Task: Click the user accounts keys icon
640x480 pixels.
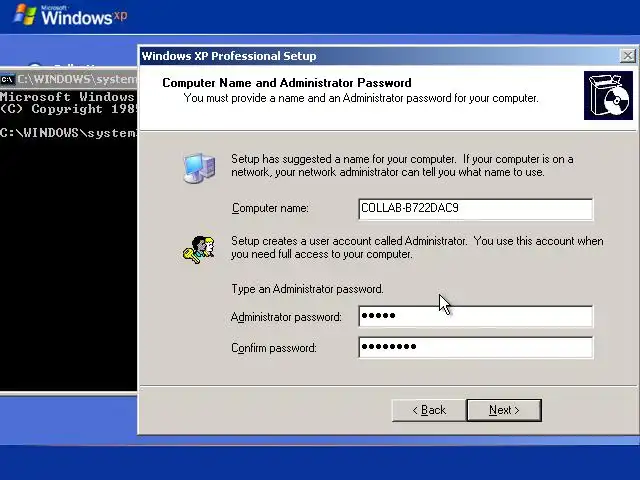Action: pyautogui.click(x=199, y=249)
